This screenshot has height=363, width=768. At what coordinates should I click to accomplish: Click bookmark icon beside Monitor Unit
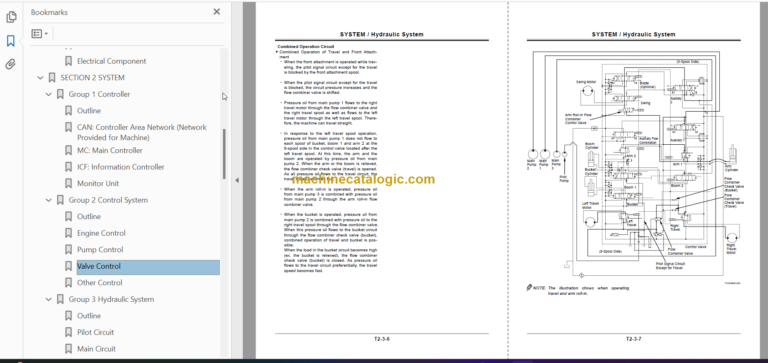tap(69, 183)
